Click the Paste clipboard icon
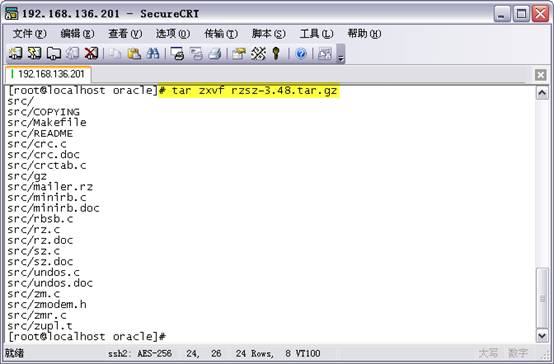 click(134, 53)
